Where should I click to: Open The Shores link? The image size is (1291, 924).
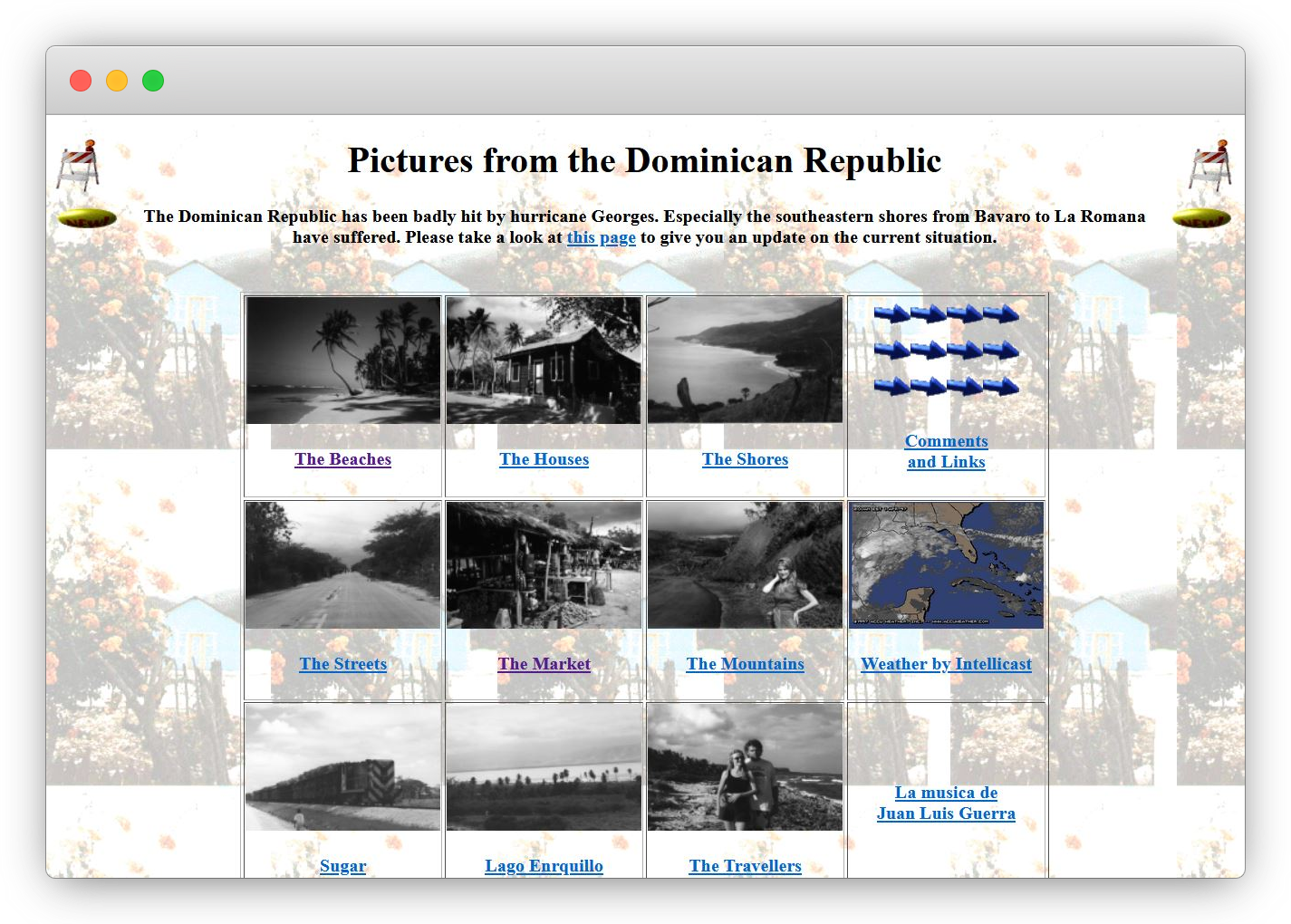pos(746,459)
